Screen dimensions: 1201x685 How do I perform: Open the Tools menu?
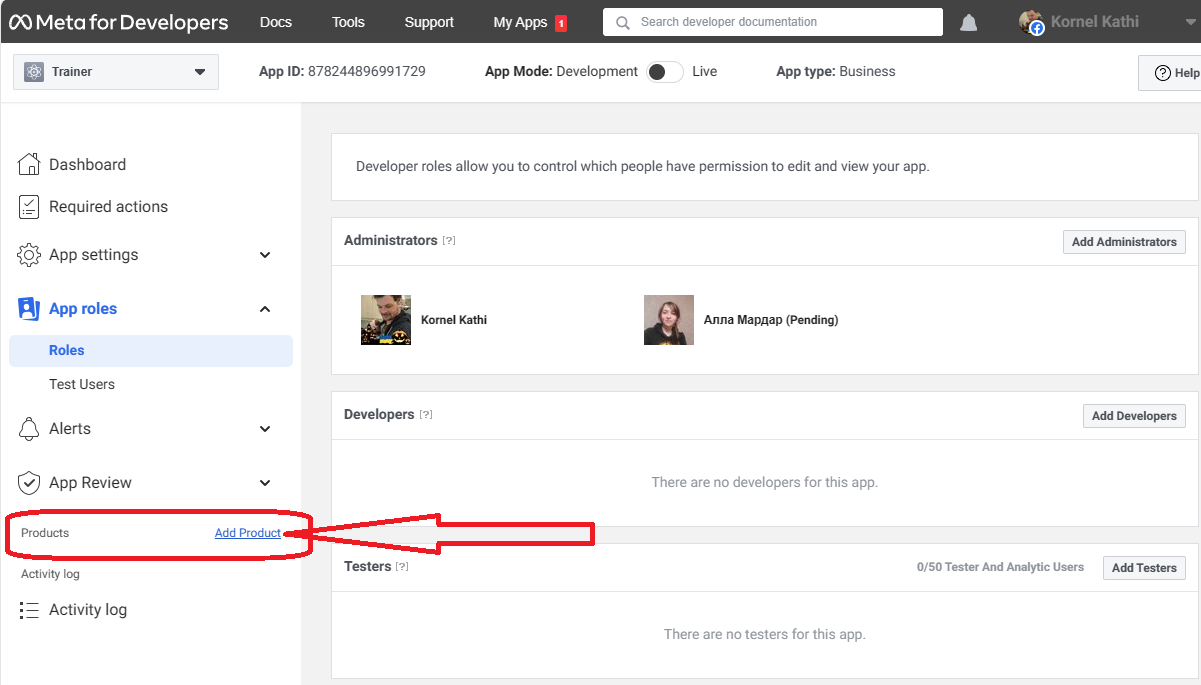[x=348, y=22]
